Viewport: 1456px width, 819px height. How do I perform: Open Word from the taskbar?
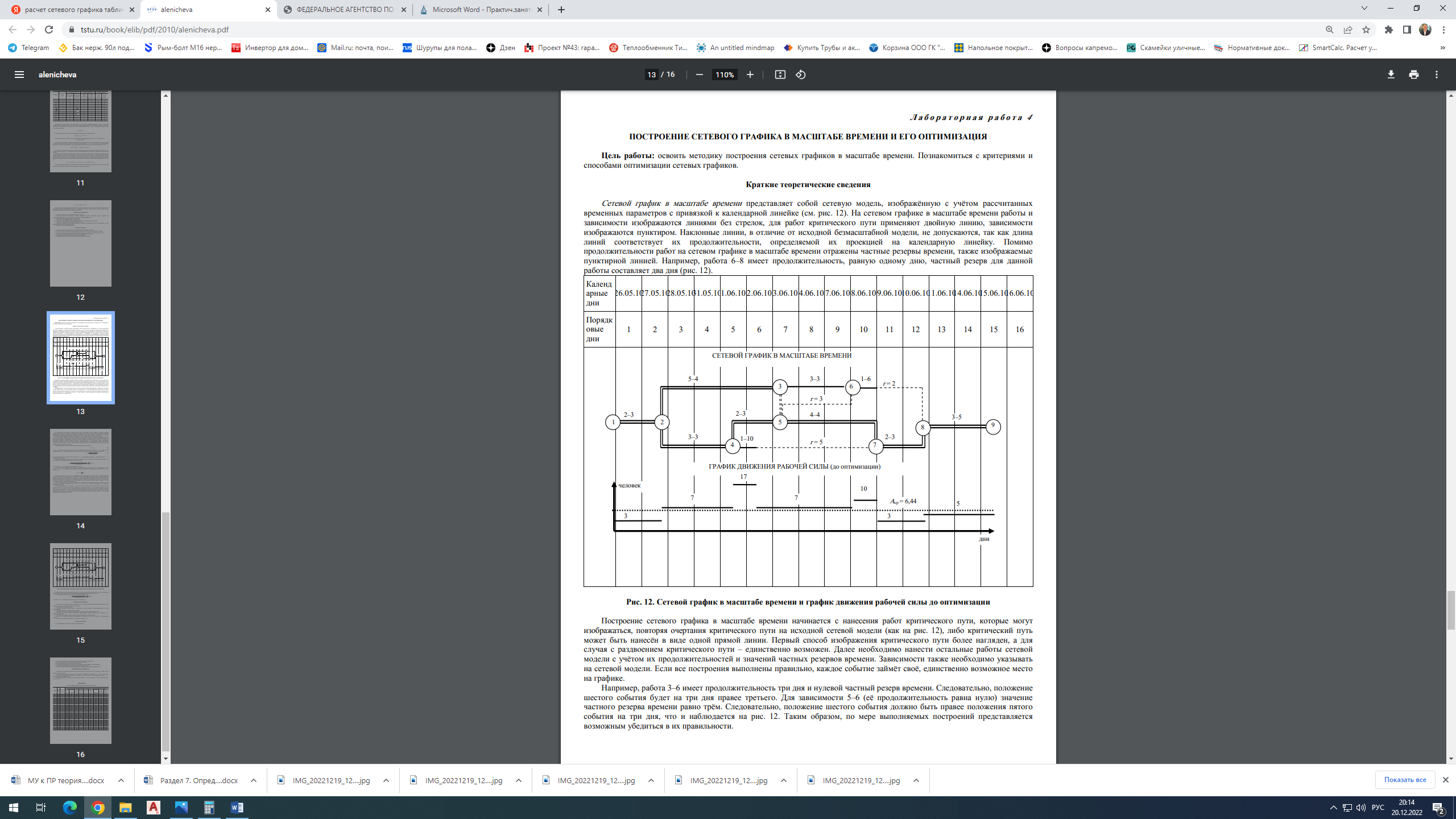click(237, 808)
